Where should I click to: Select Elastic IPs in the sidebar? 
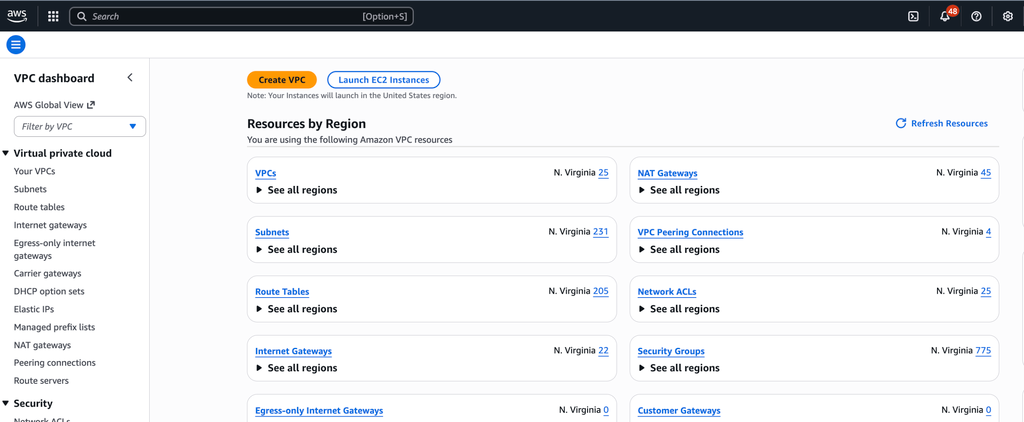pyautogui.click(x=34, y=309)
